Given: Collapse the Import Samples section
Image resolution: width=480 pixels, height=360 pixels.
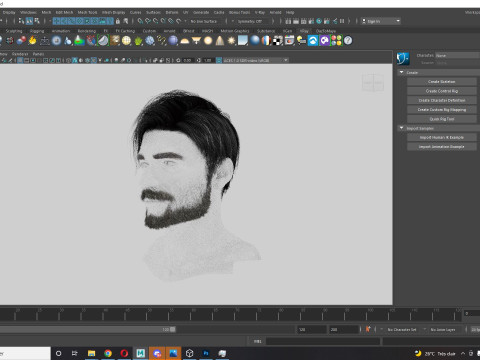Looking at the screenshot, I should tap(402, 128).
